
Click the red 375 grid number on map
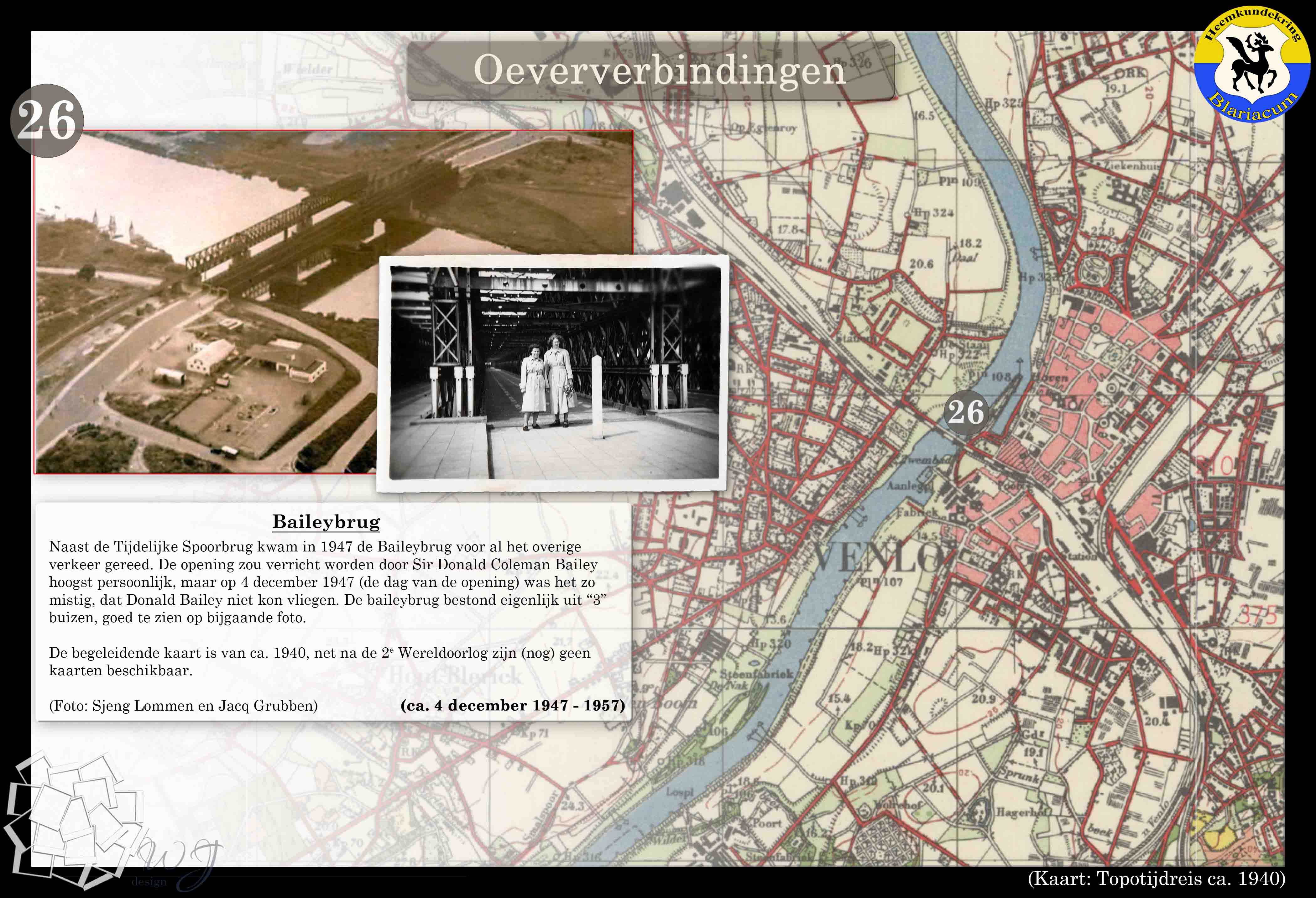coord(1258,614)
